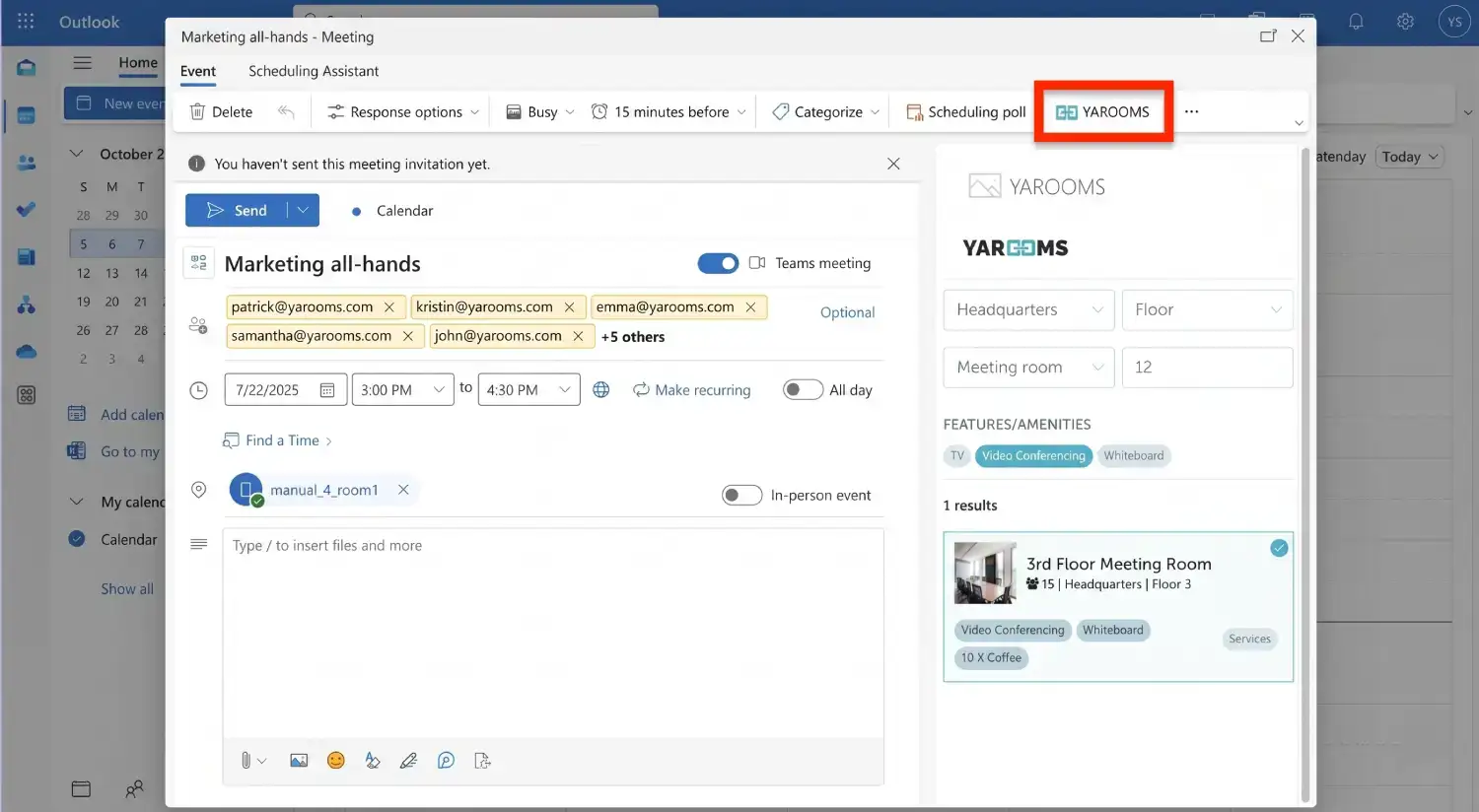Remove samantha@yarooms.com attendee
The height and width of the screenshot is (812, 1479).
(408, 336)
